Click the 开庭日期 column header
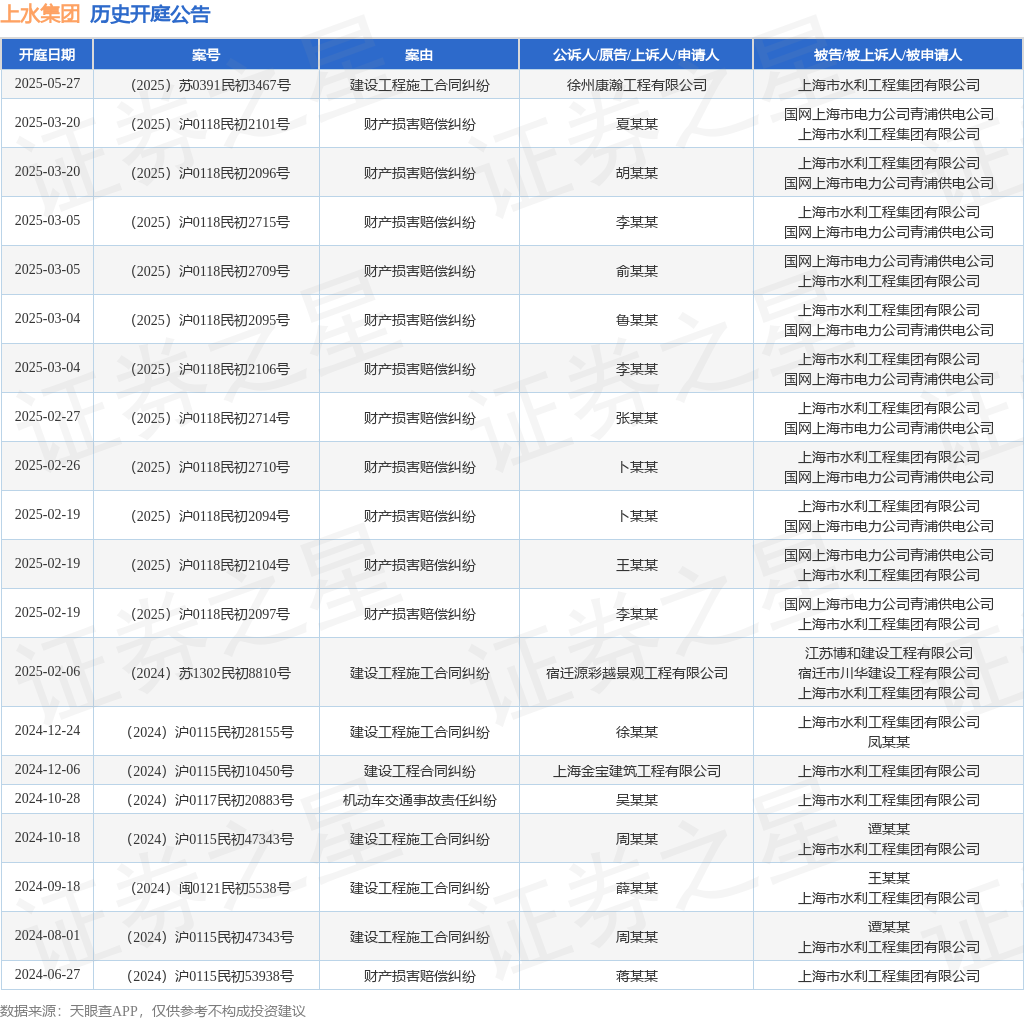The width and height of the screenshot is (1024, 1020). (x=47, y=55)
